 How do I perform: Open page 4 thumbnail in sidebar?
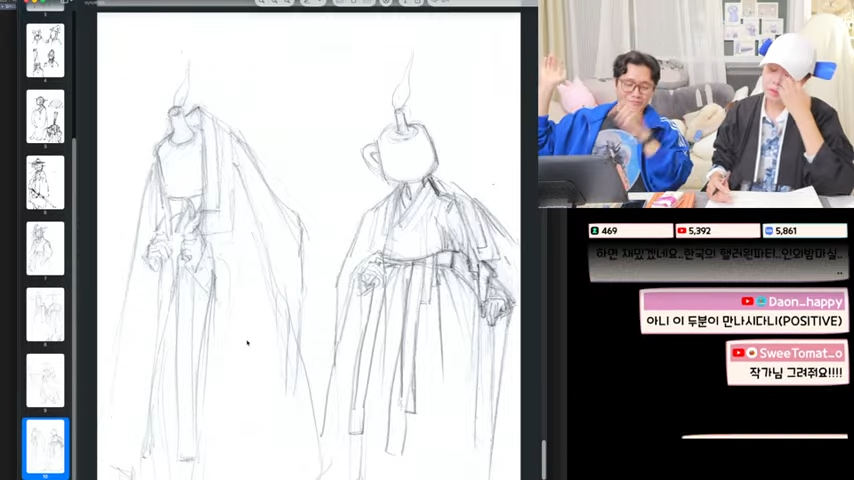click(45, 50)
